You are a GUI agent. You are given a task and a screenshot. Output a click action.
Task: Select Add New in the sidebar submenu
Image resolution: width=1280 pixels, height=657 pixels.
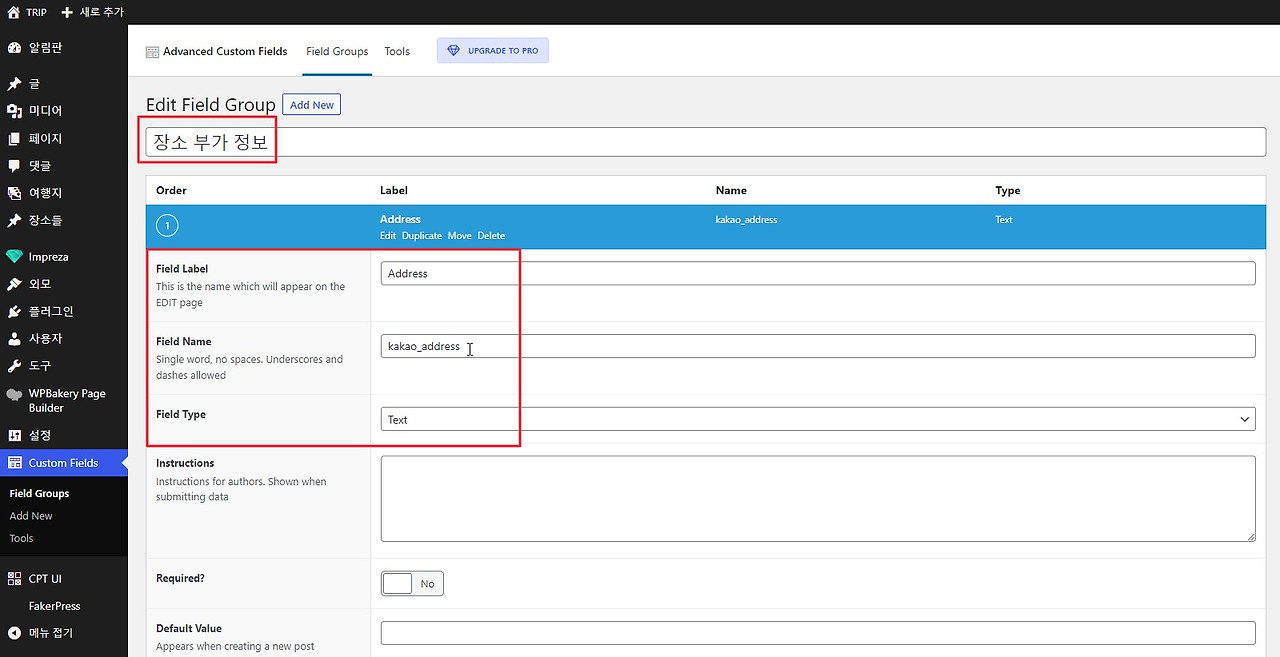pyautogui.click(x=31, y=516)
